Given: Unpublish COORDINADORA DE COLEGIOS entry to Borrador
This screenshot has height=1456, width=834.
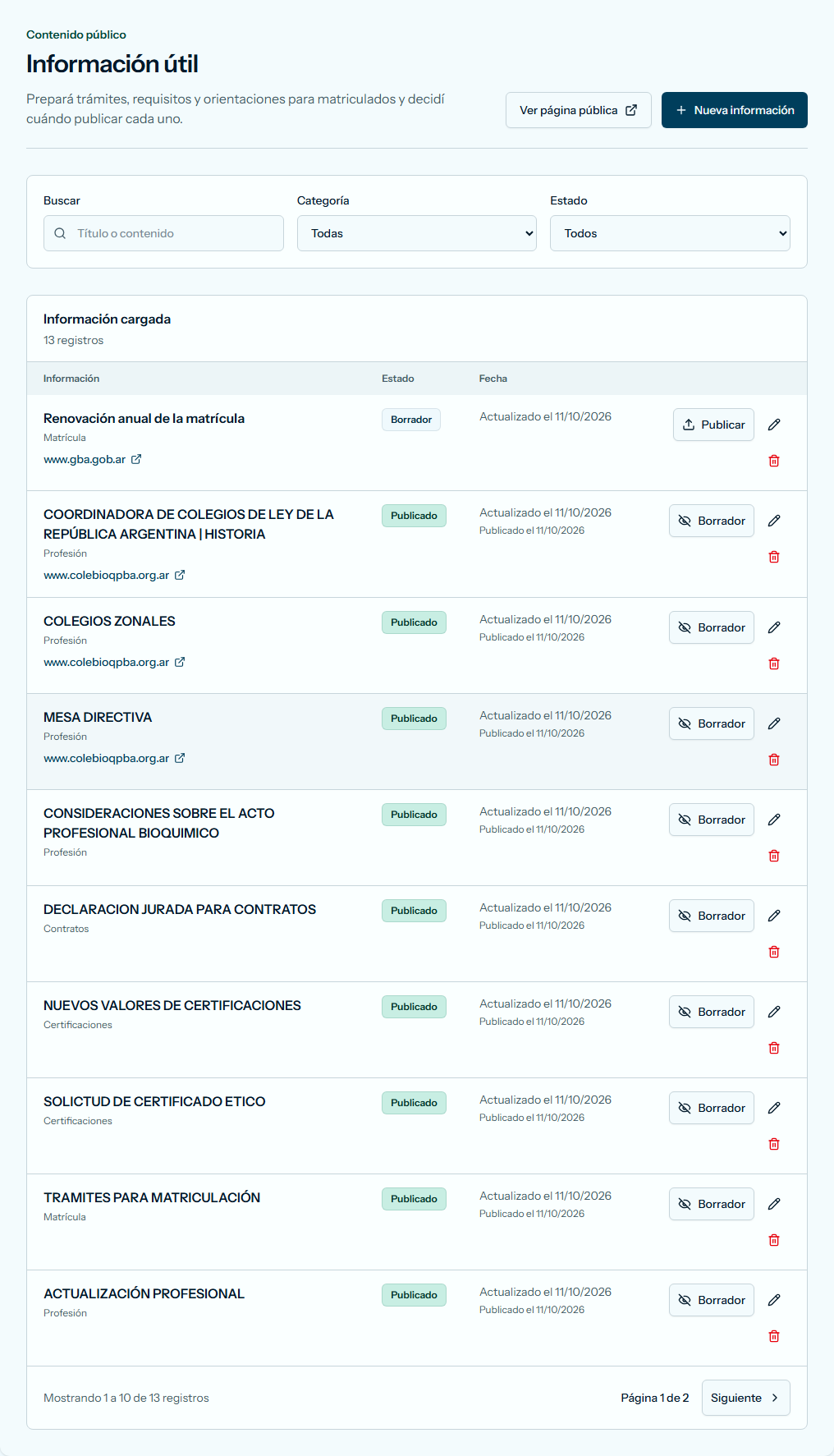Looking at the screenshot, I should 712,521.
